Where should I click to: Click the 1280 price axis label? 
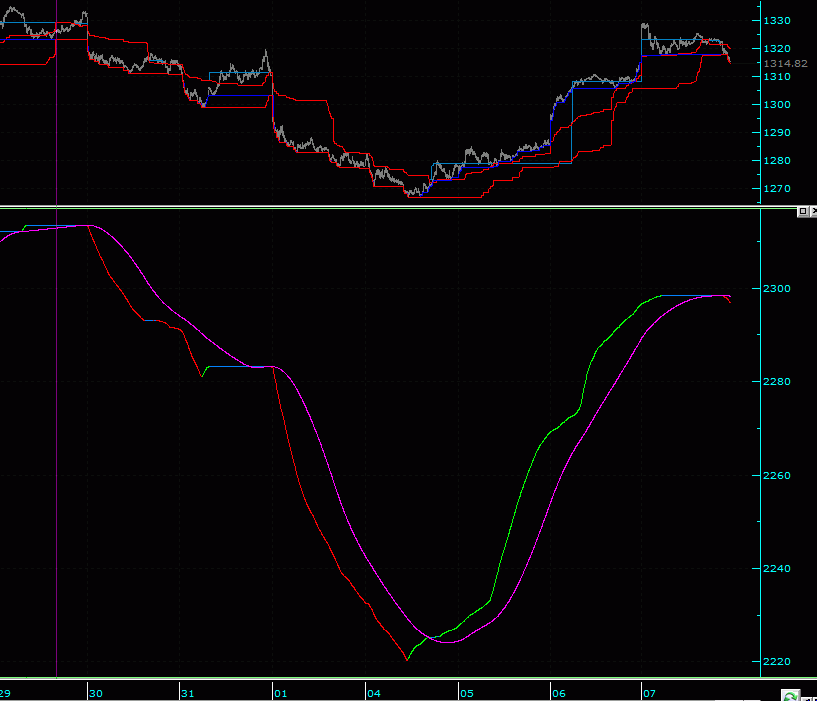click(777, 161)
